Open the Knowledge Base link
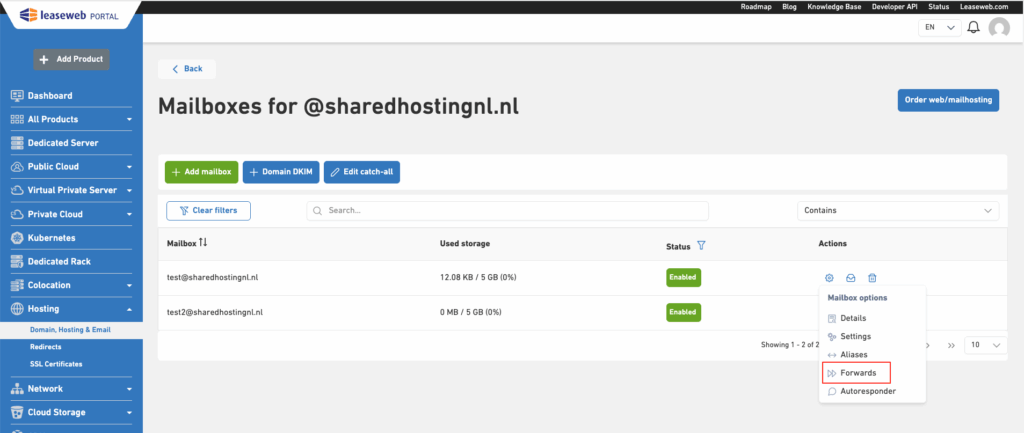Viewport: 1024px width, 433px height. pos(834,7)
